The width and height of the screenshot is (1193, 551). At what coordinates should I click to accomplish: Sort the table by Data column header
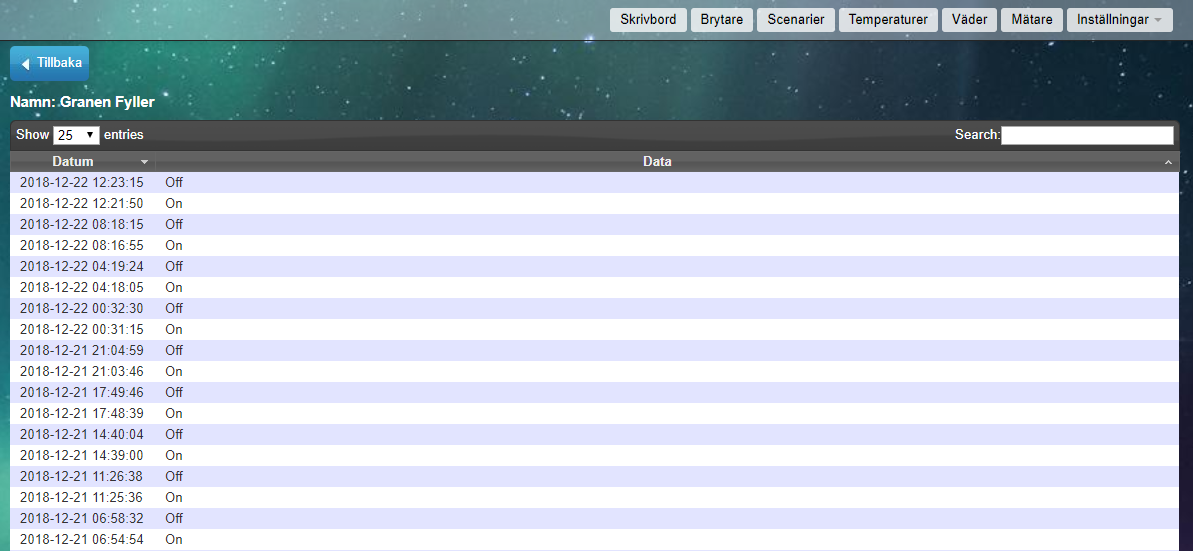(657, 161)
